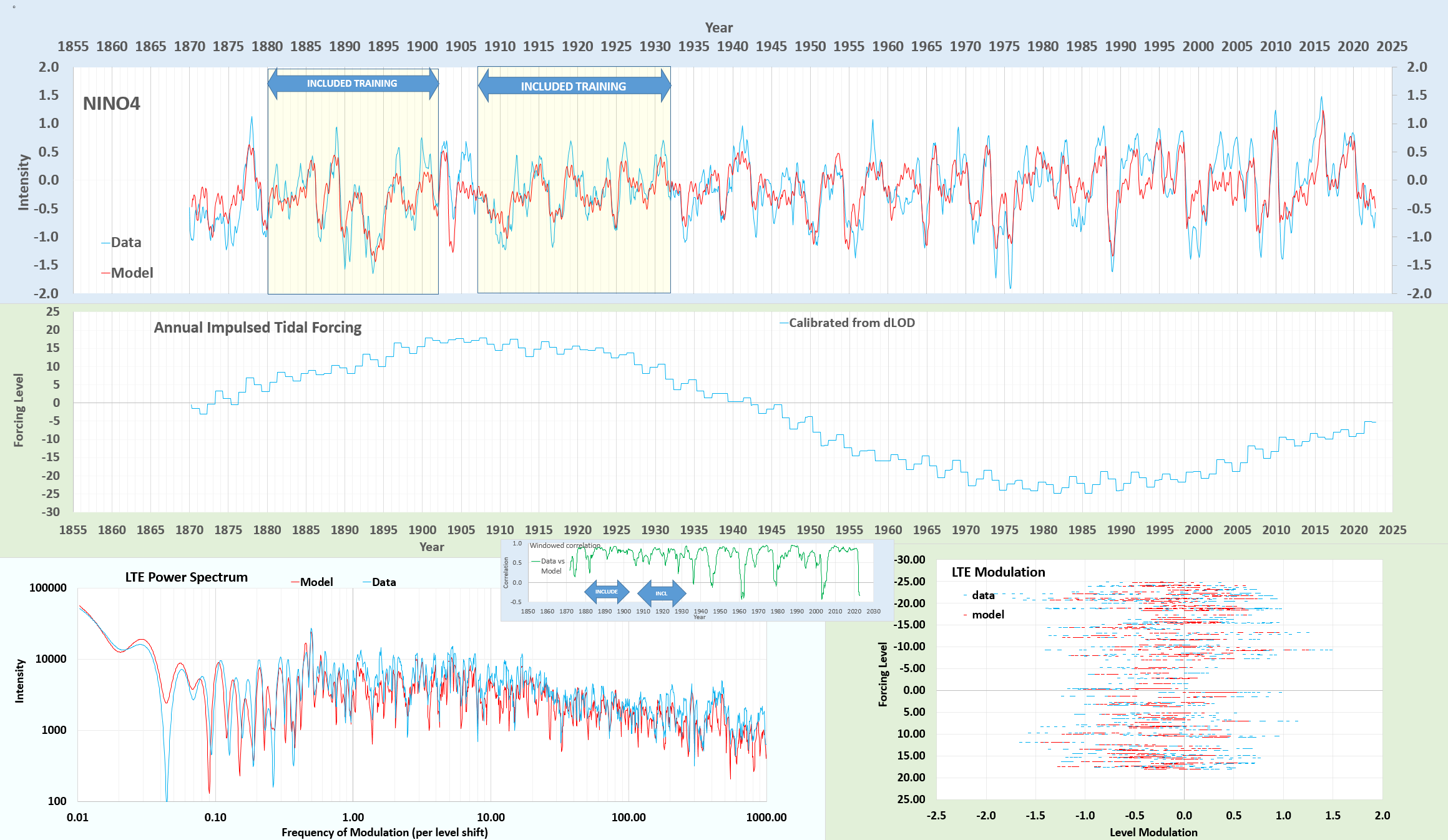Click the 'LTE Power Spectrum' chart title
Screen dimensions: 1448x840
point(186,577)
